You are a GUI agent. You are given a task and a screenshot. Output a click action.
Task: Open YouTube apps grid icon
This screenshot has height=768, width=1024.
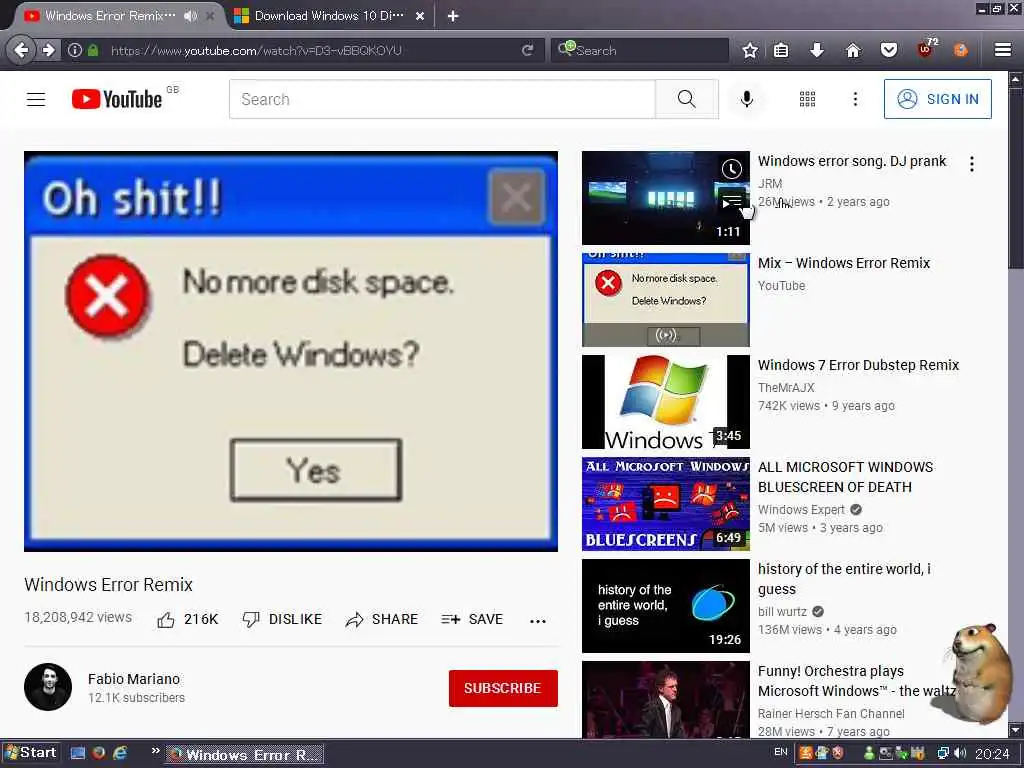[x=807, y=99]
